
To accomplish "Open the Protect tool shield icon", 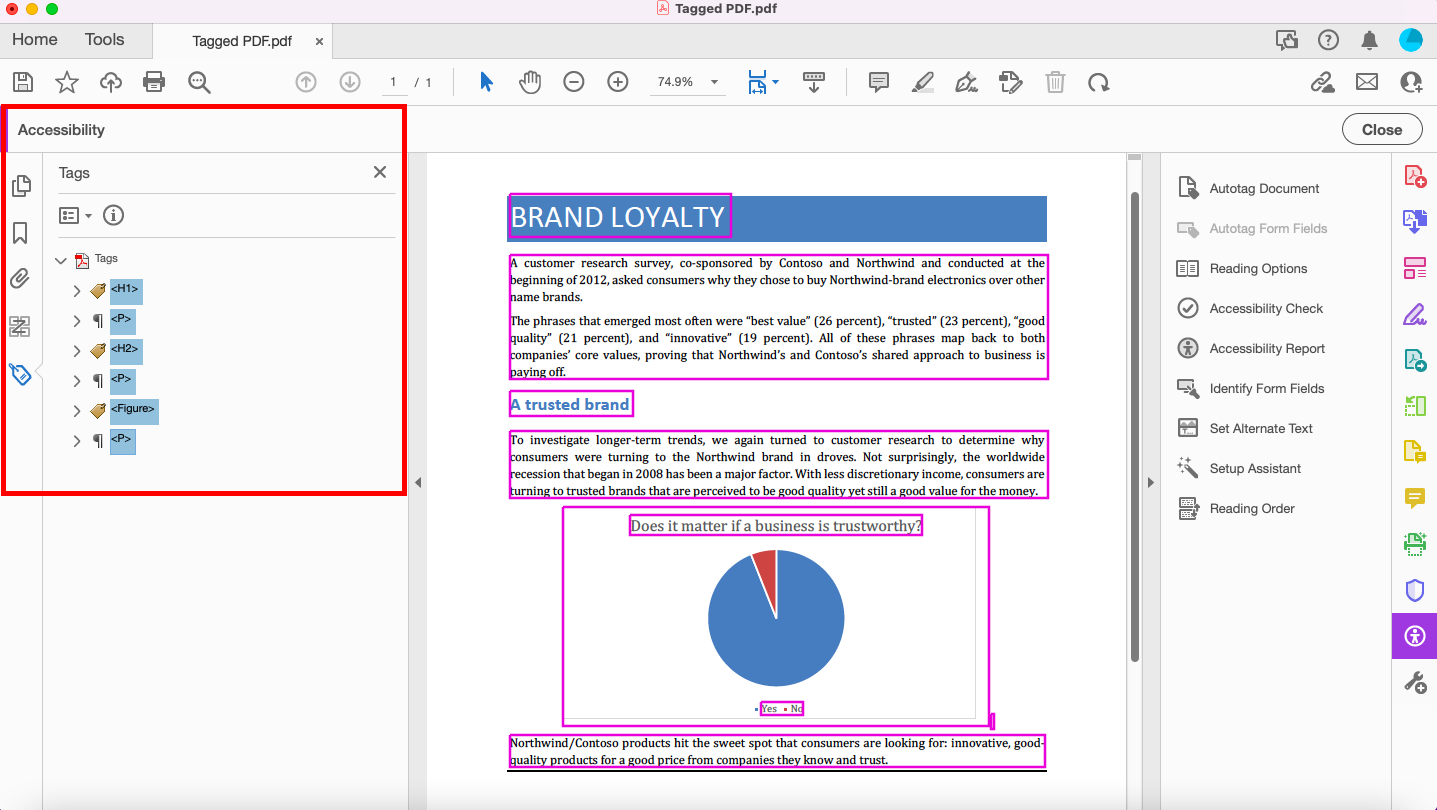I will pyautogui.click(x=1414, y=590).
